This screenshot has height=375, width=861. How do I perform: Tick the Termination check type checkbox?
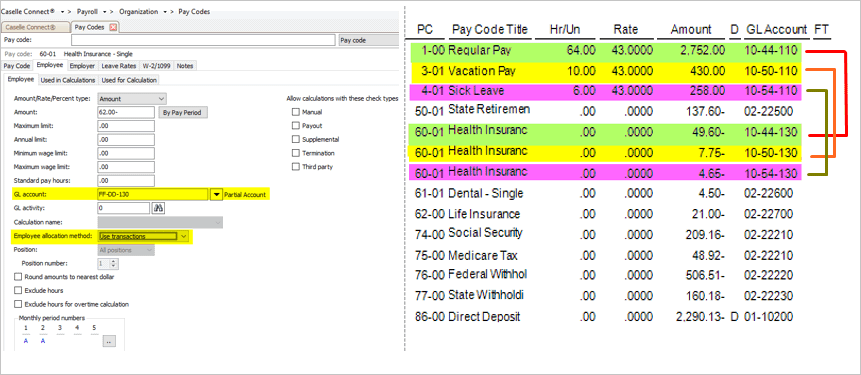(296, 153)
